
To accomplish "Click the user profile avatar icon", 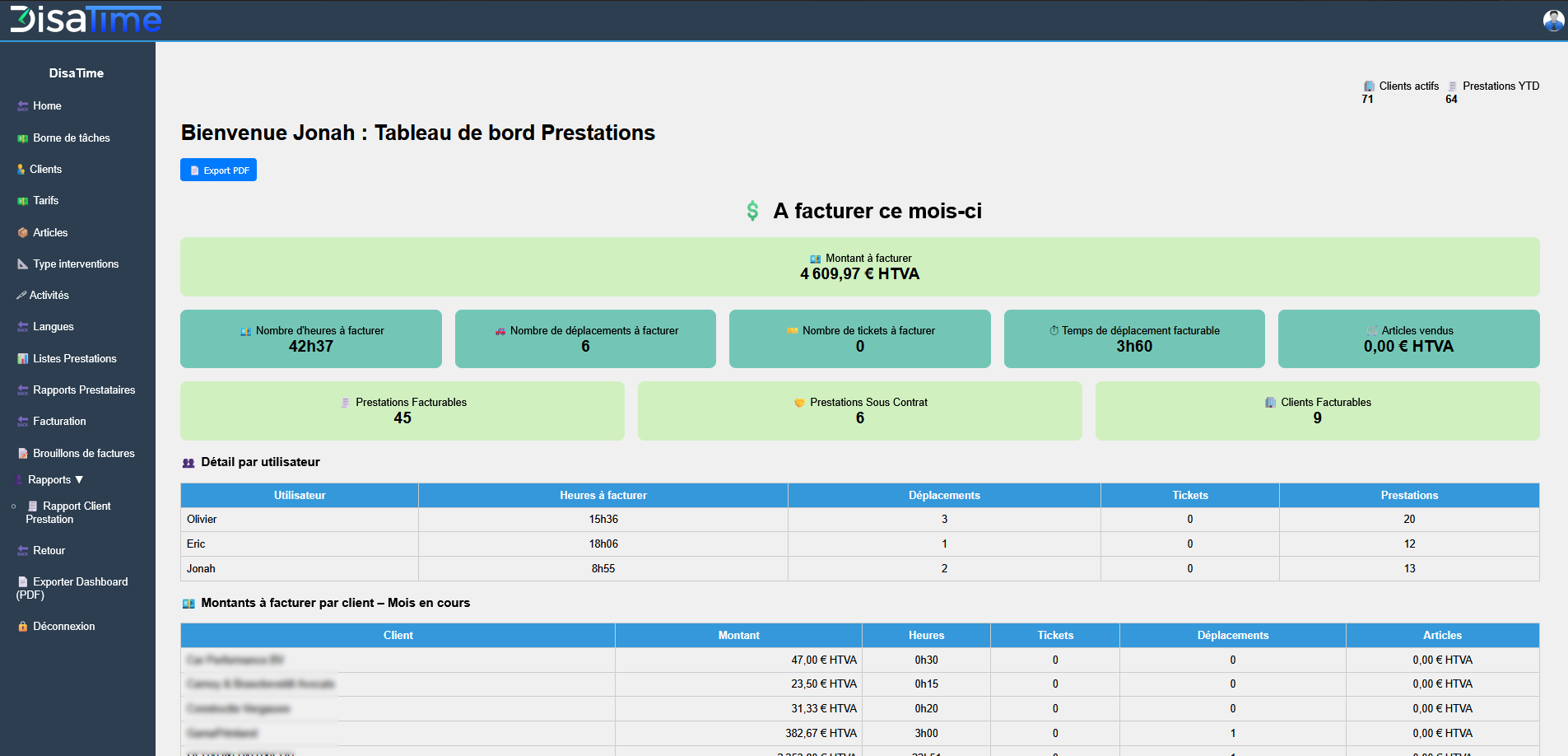I will tap(1552, 21).
